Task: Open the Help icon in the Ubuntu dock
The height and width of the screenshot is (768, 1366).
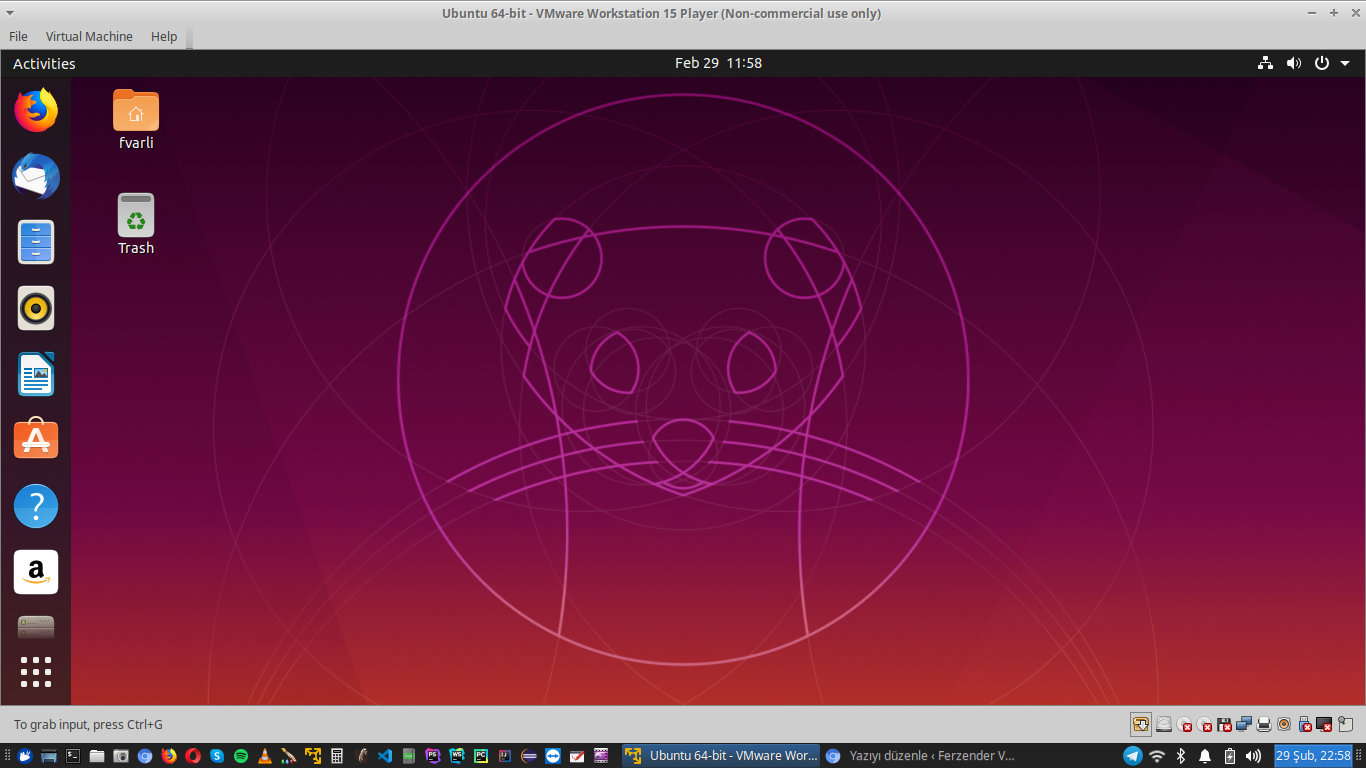Action: tap(36, 507)
